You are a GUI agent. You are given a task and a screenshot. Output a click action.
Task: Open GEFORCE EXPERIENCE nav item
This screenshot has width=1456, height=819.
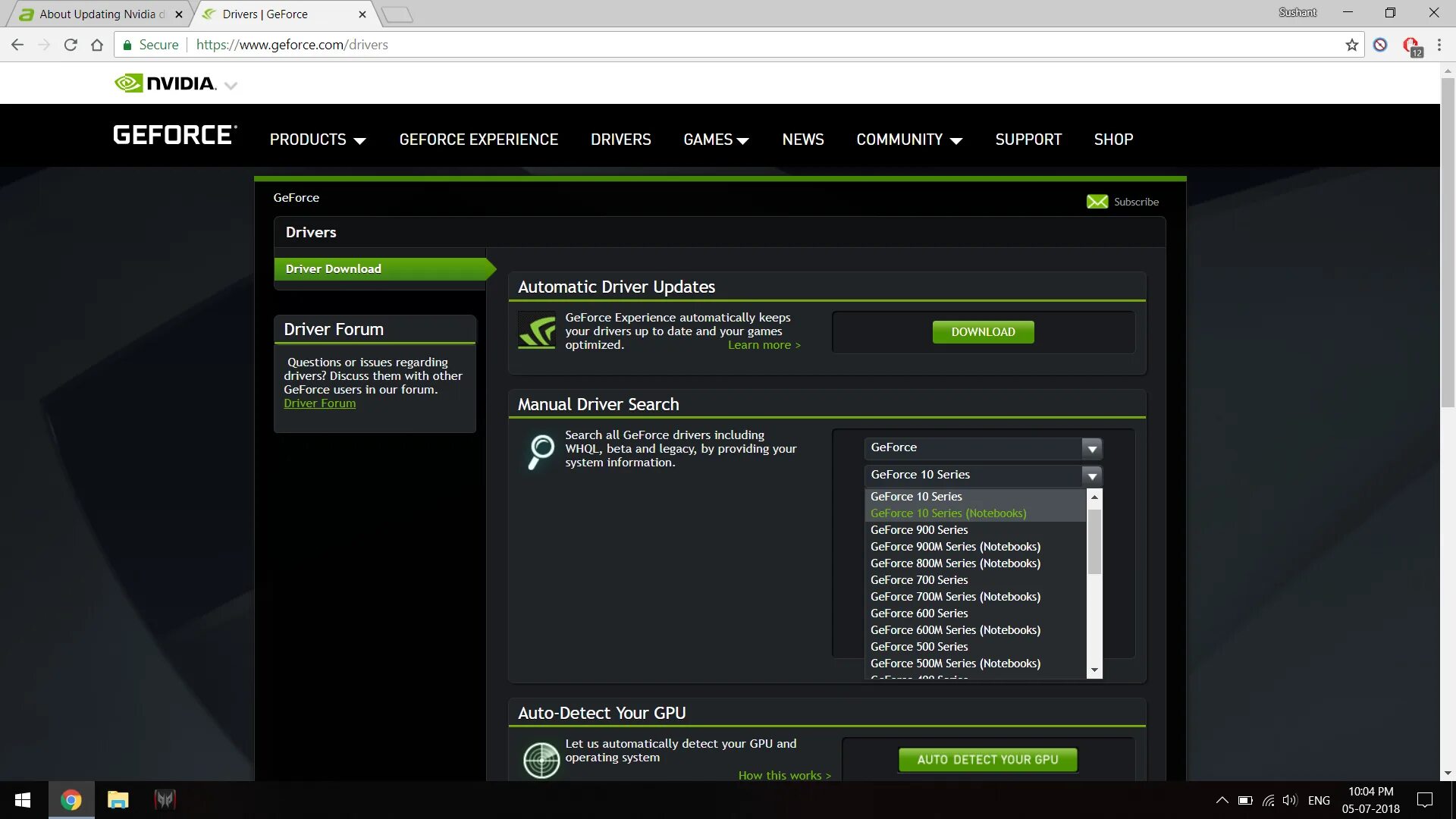(x=479, y=140)
